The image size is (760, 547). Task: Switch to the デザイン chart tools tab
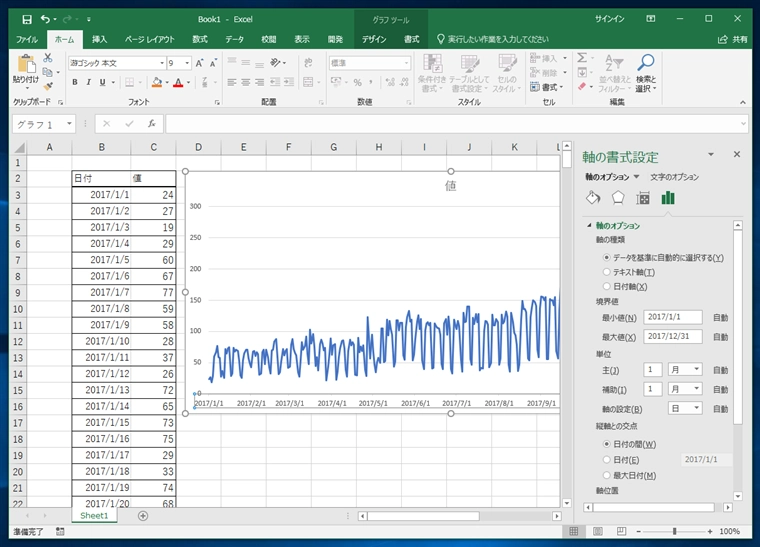[x=374, y=39]
